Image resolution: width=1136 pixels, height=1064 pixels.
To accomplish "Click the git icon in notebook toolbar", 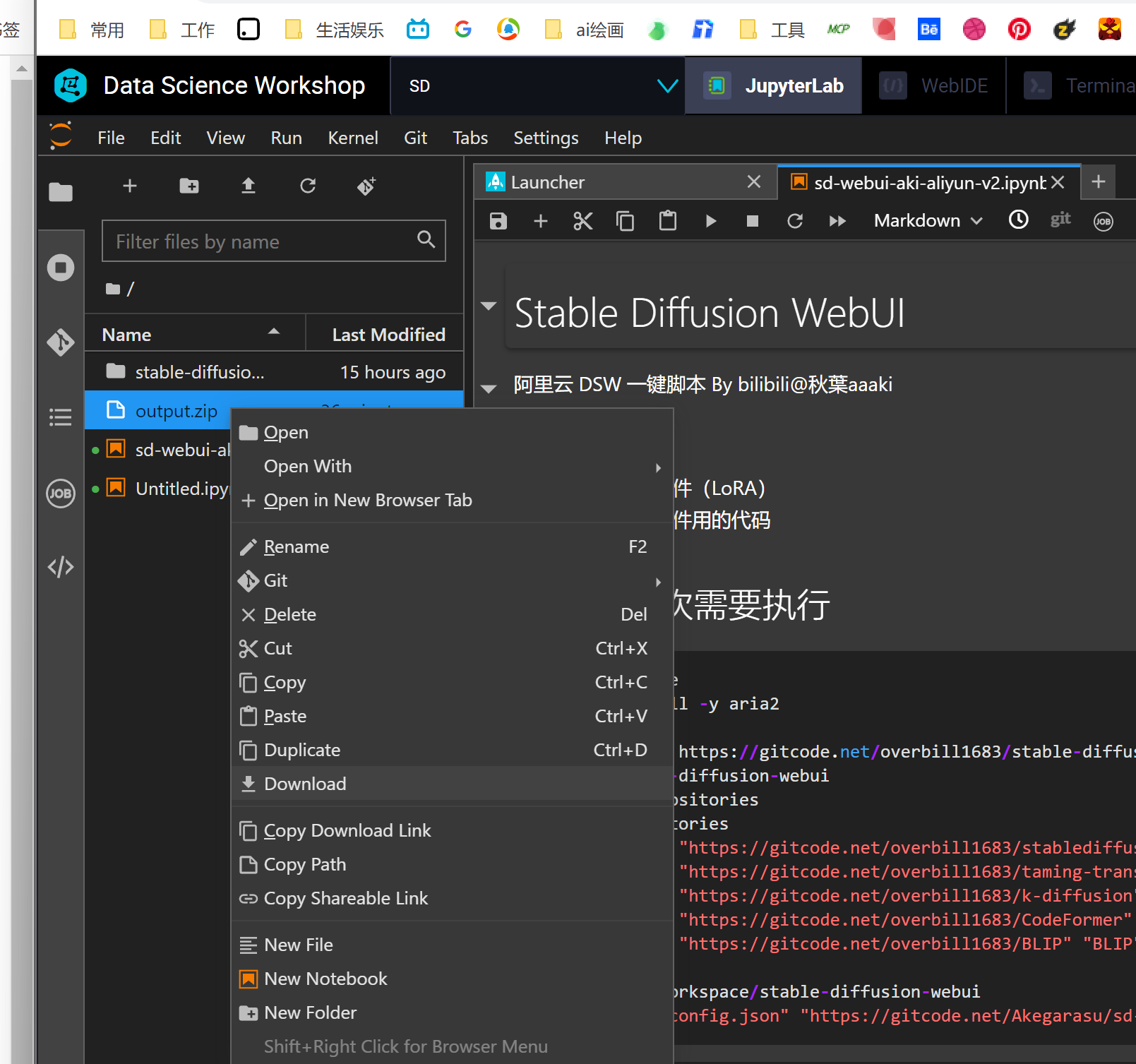I will coord(1060,219).
